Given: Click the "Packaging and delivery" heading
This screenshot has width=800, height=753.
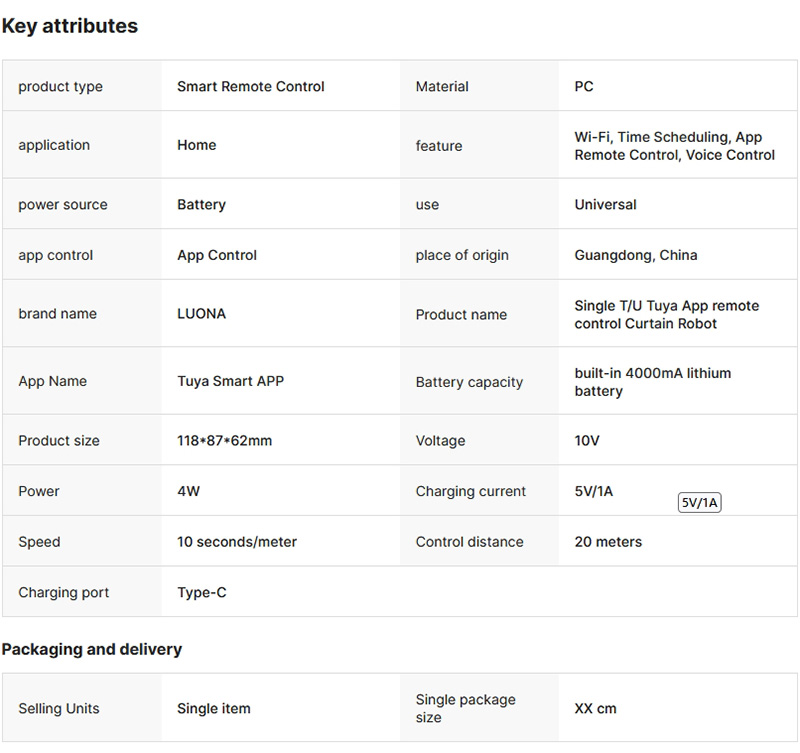Looking at the screenshot, I should pos(92,650).
